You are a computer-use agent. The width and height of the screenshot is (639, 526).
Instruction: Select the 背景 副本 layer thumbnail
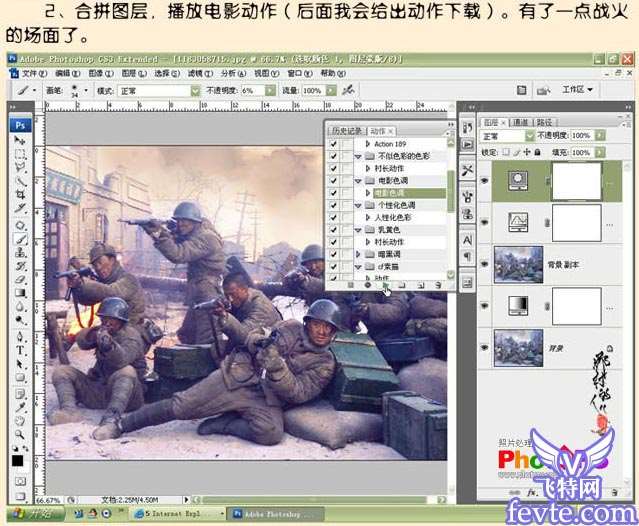[x=518, y=264]
